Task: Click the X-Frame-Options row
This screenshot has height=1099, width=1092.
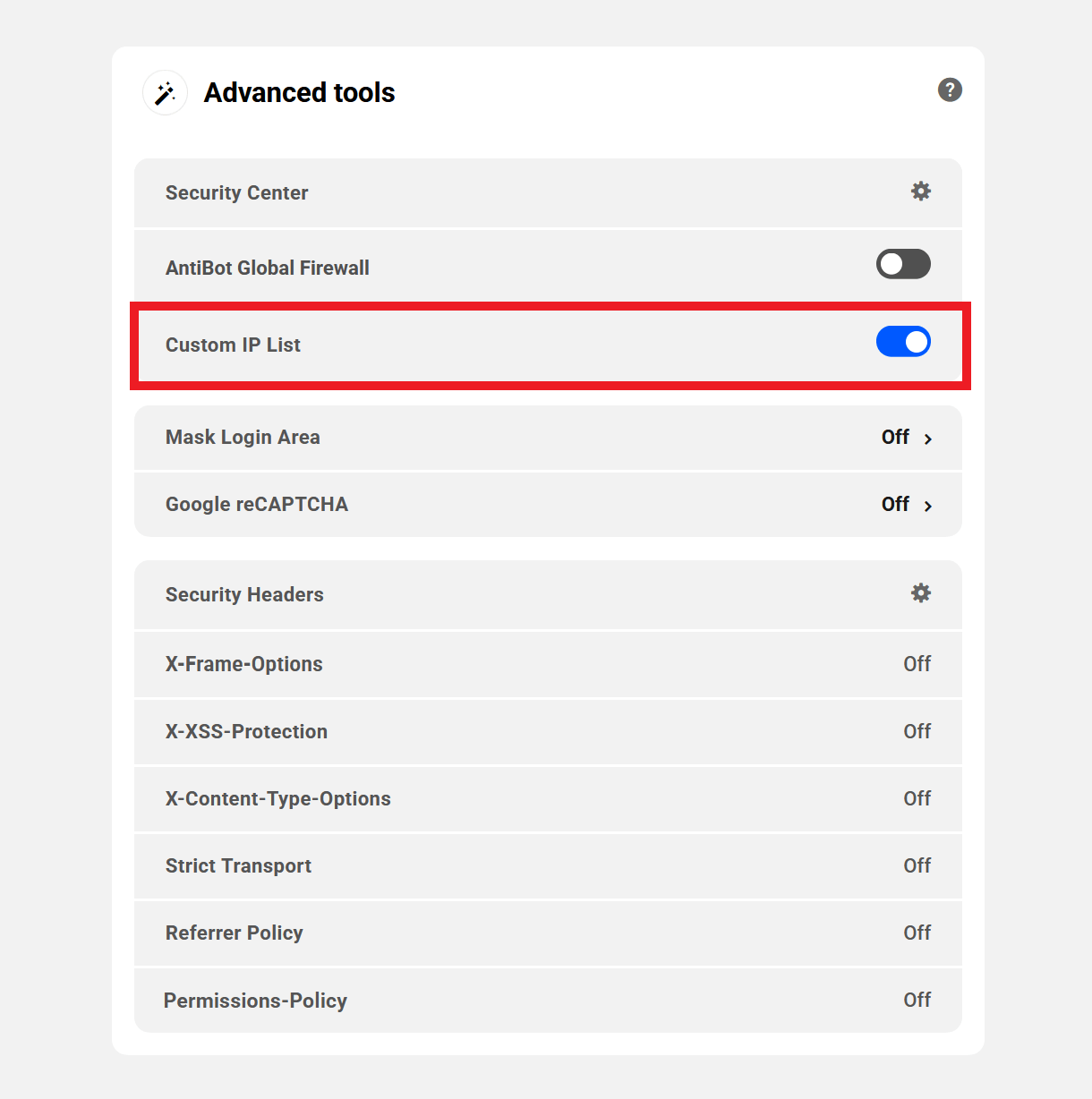Action: pyautogui.click(x=244, y=664)
